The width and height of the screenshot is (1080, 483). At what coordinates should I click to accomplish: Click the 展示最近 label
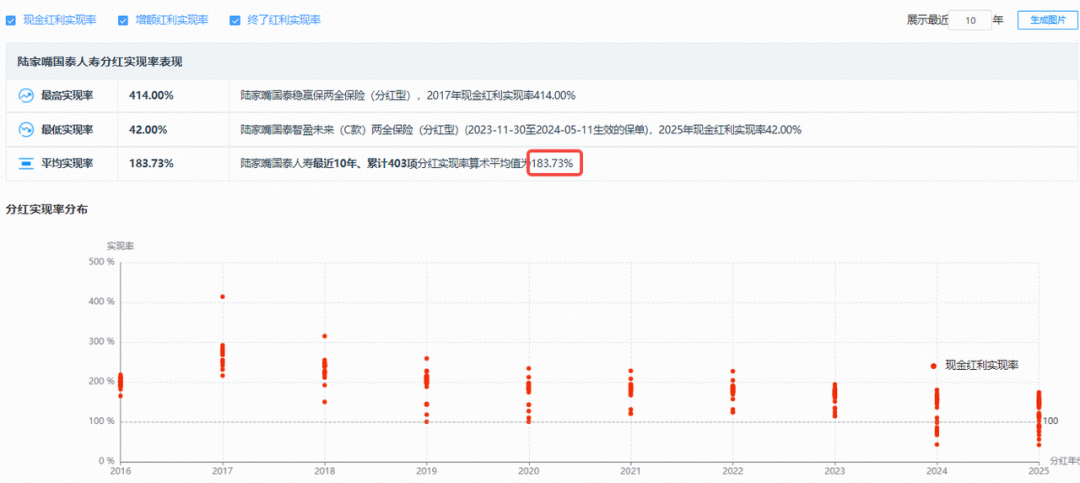[927, 21]
